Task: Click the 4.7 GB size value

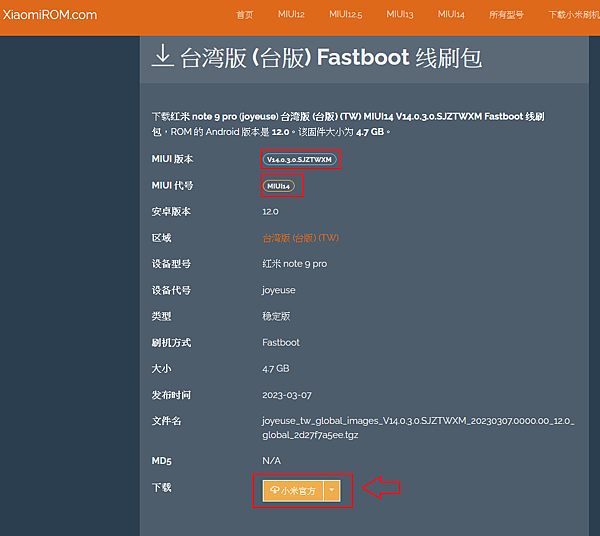Action: [x=276, y=368]
